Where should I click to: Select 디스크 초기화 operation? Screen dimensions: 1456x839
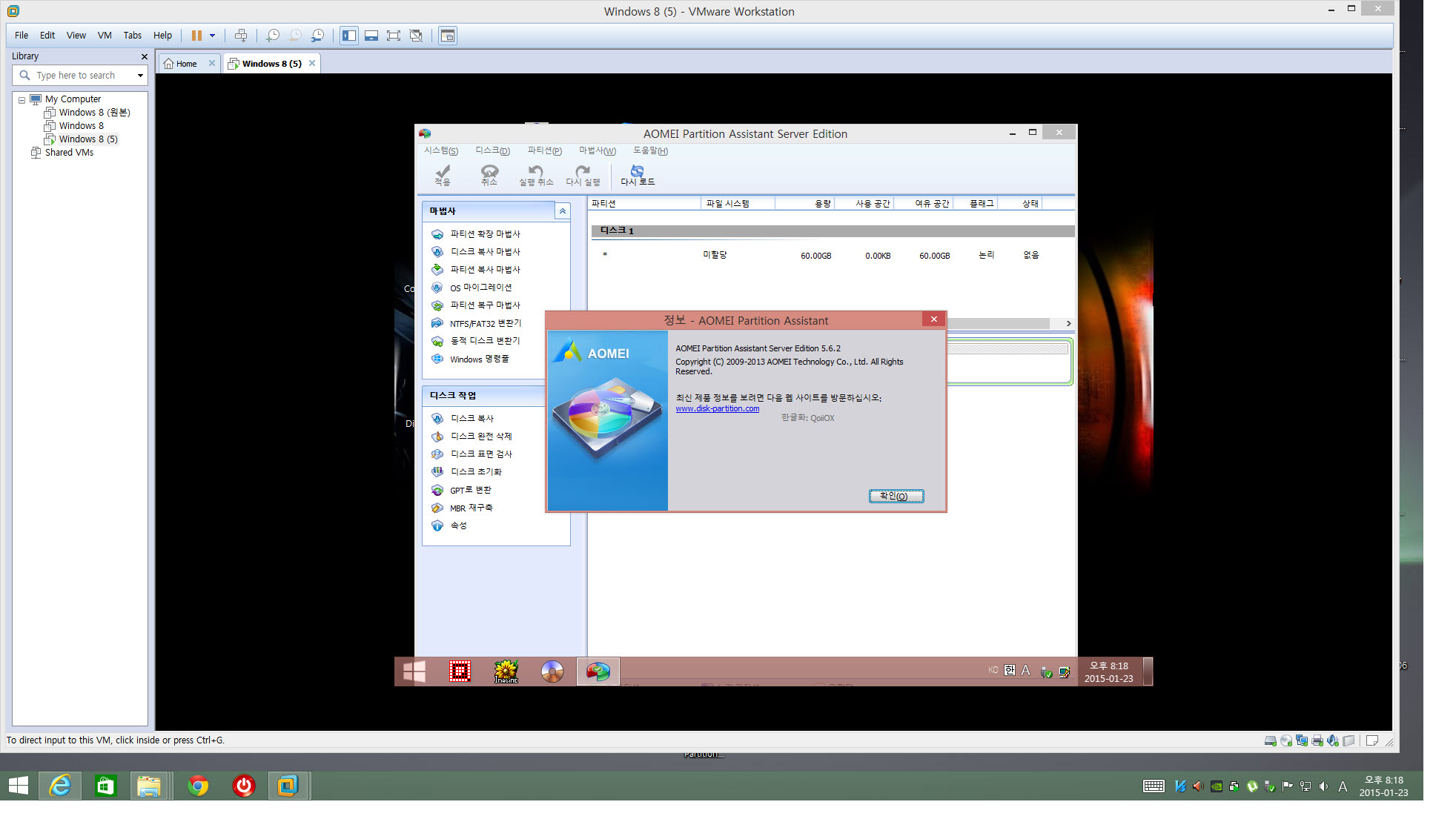coord(476,472)
